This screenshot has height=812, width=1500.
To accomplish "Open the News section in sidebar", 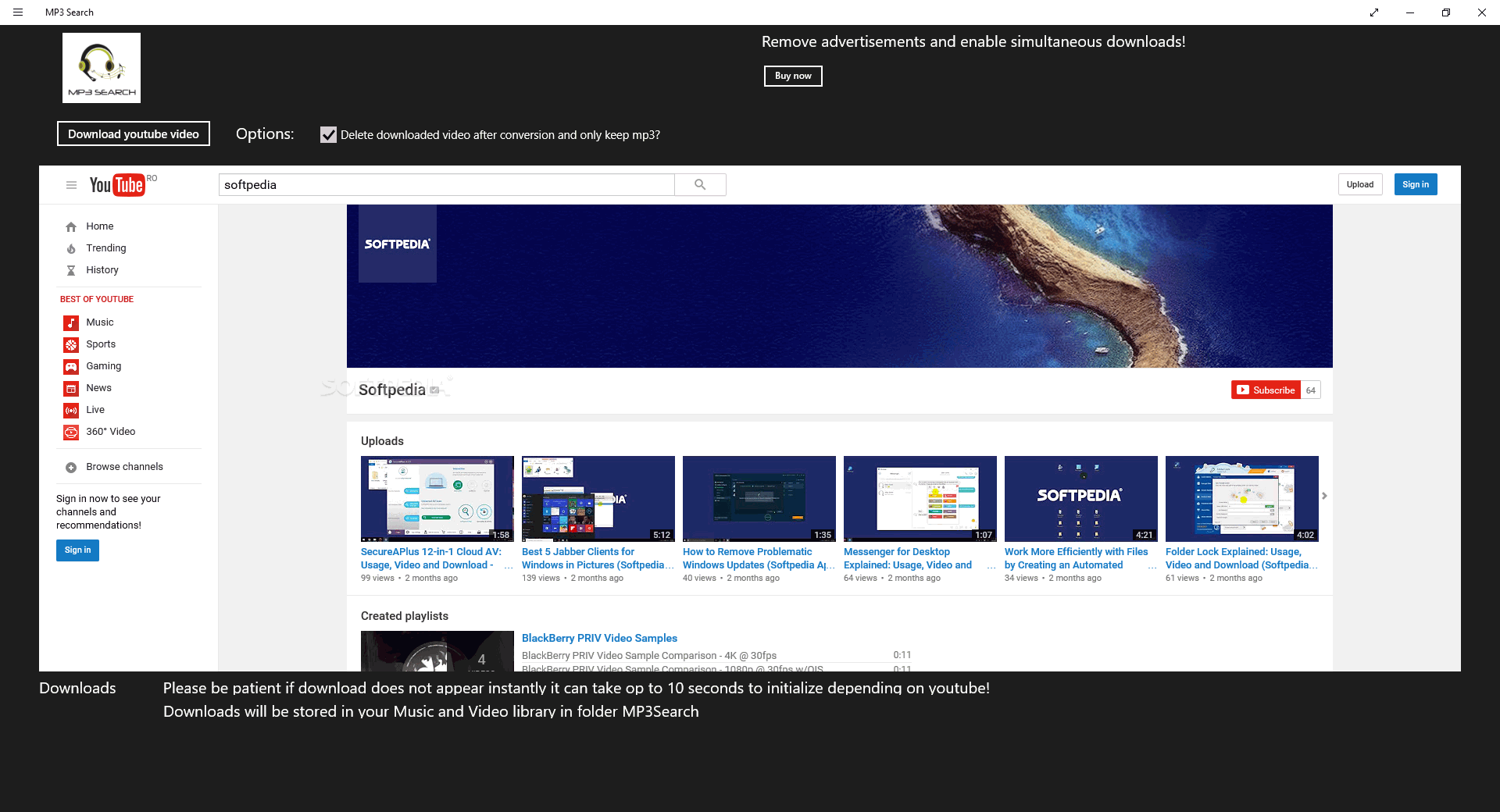I will tap(70, 388).
